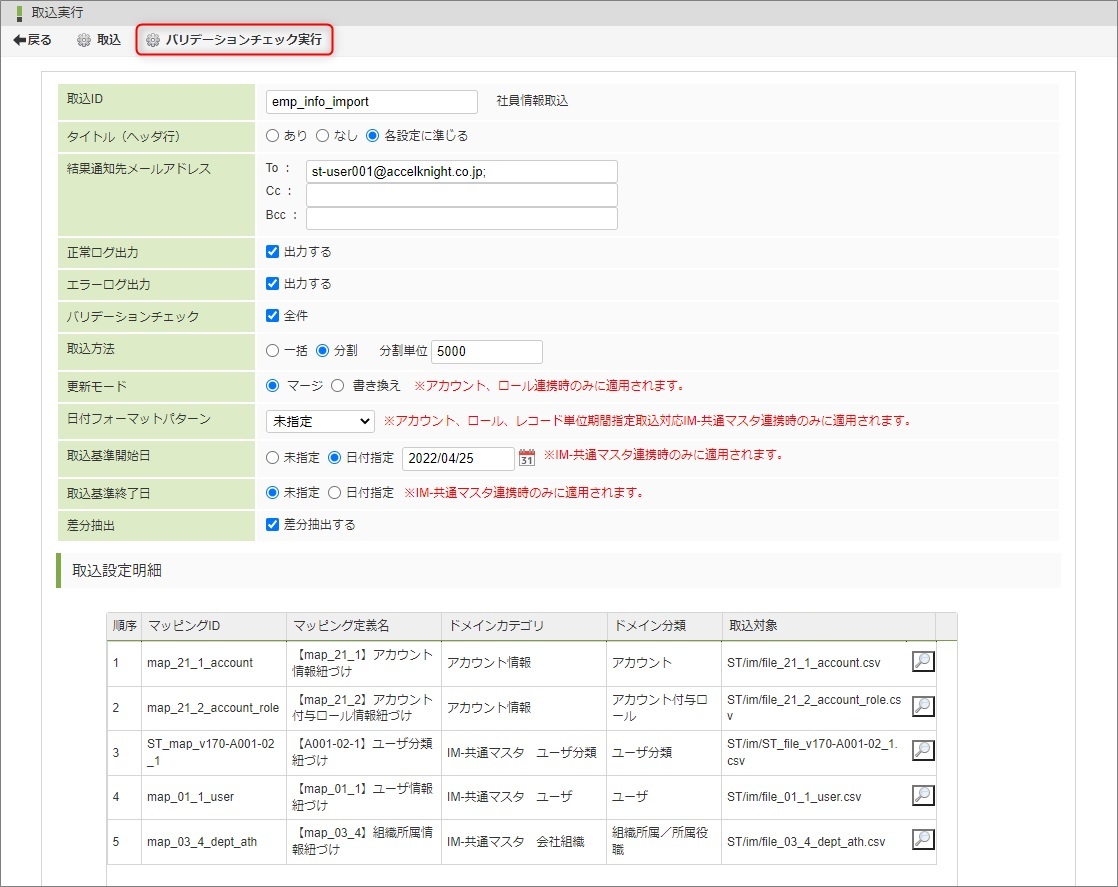
Task: Click the calendar icon beside the start date
Action: [527, 458]
